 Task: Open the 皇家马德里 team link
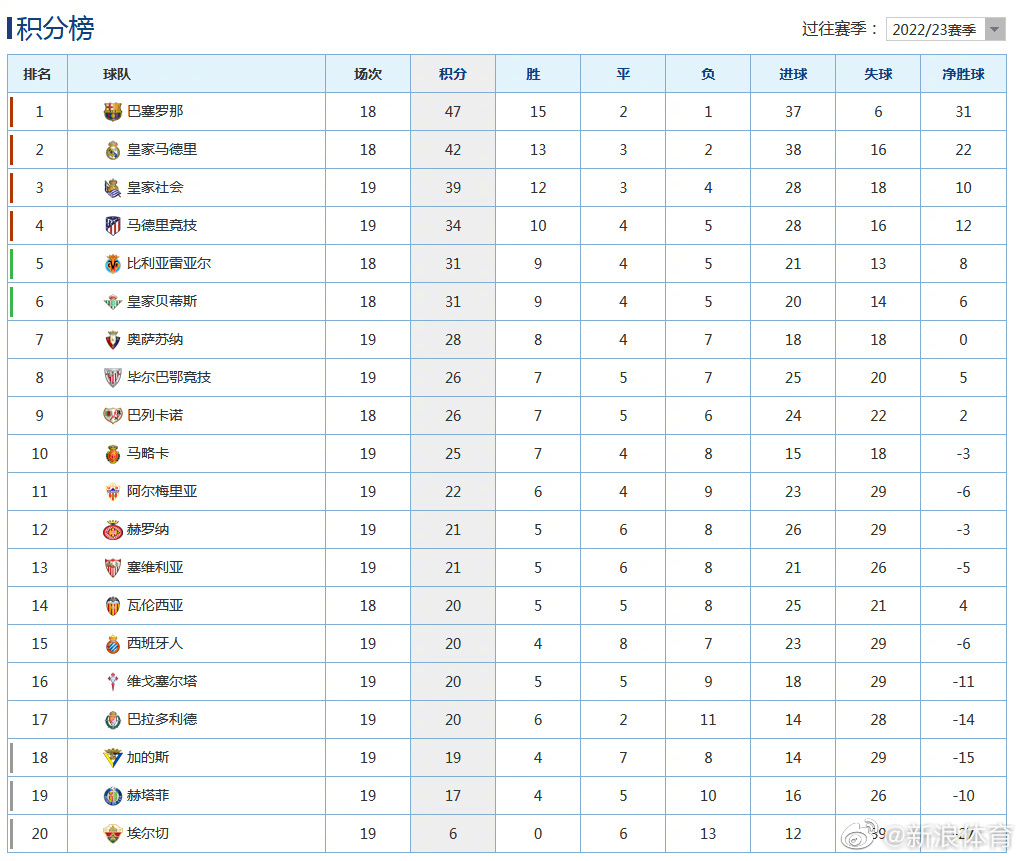click(162, 150)
